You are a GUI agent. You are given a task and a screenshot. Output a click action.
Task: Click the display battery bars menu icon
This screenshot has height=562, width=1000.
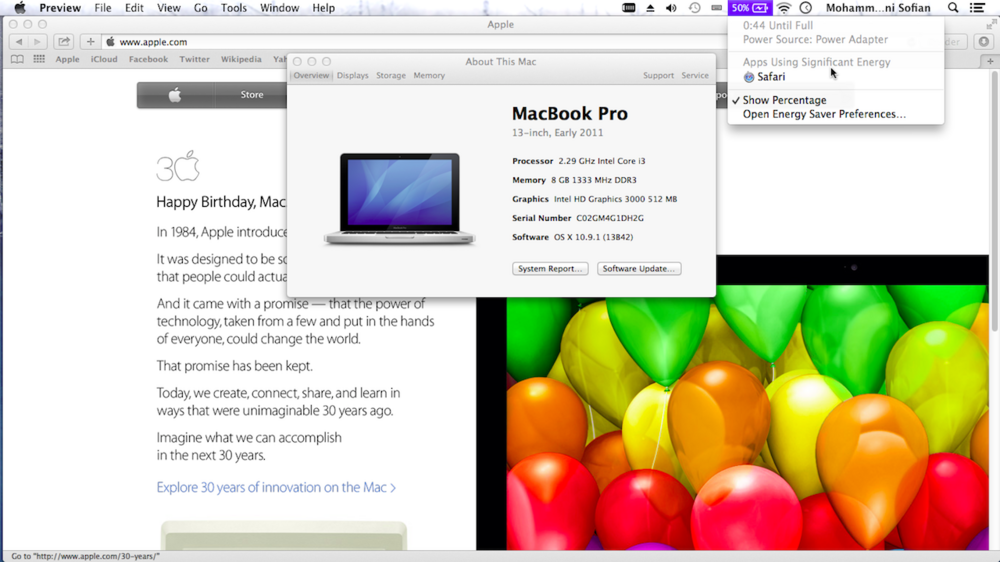tap(628, 8)
